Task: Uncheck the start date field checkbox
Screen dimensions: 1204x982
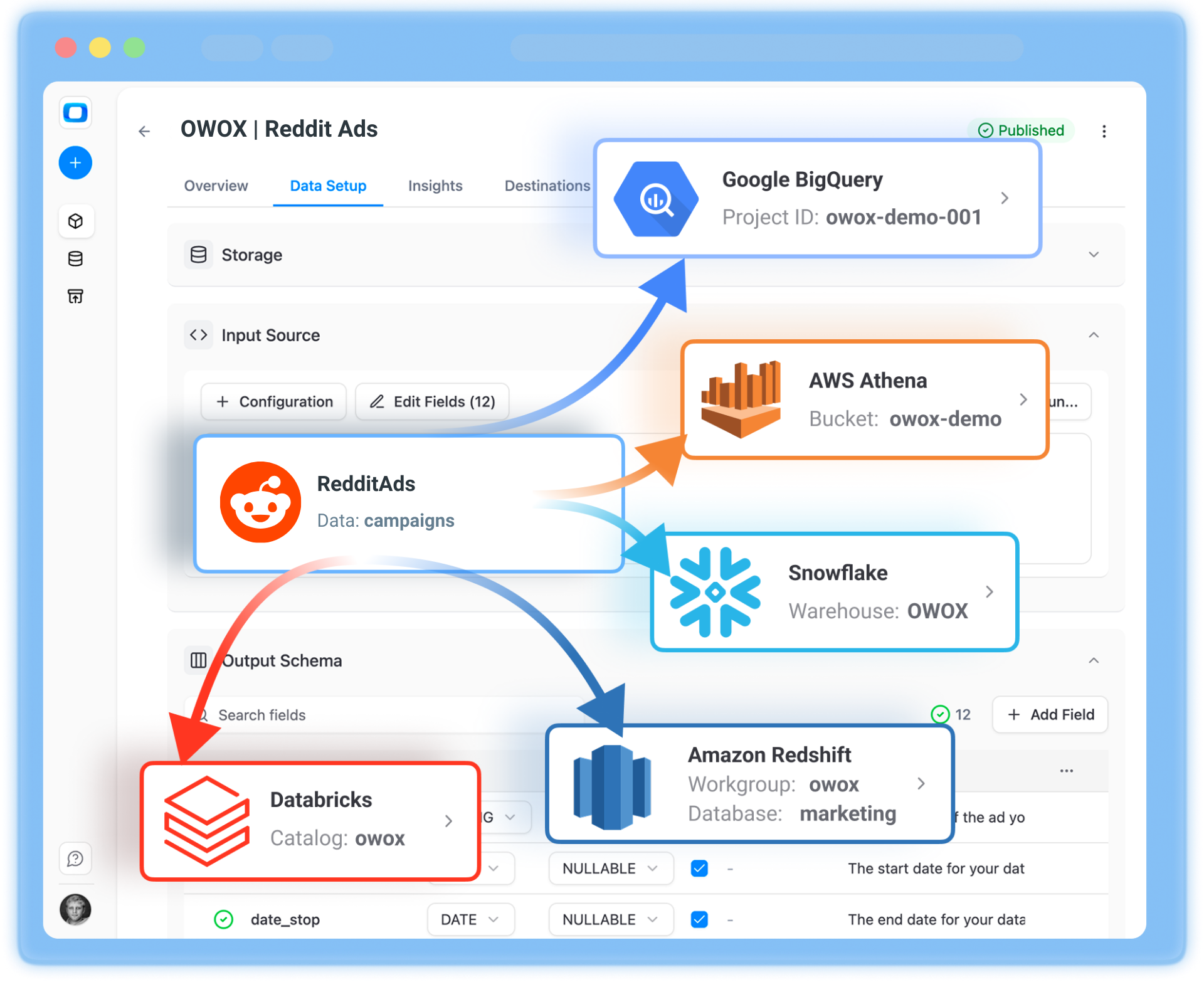Action: click(x=699, y=868)
